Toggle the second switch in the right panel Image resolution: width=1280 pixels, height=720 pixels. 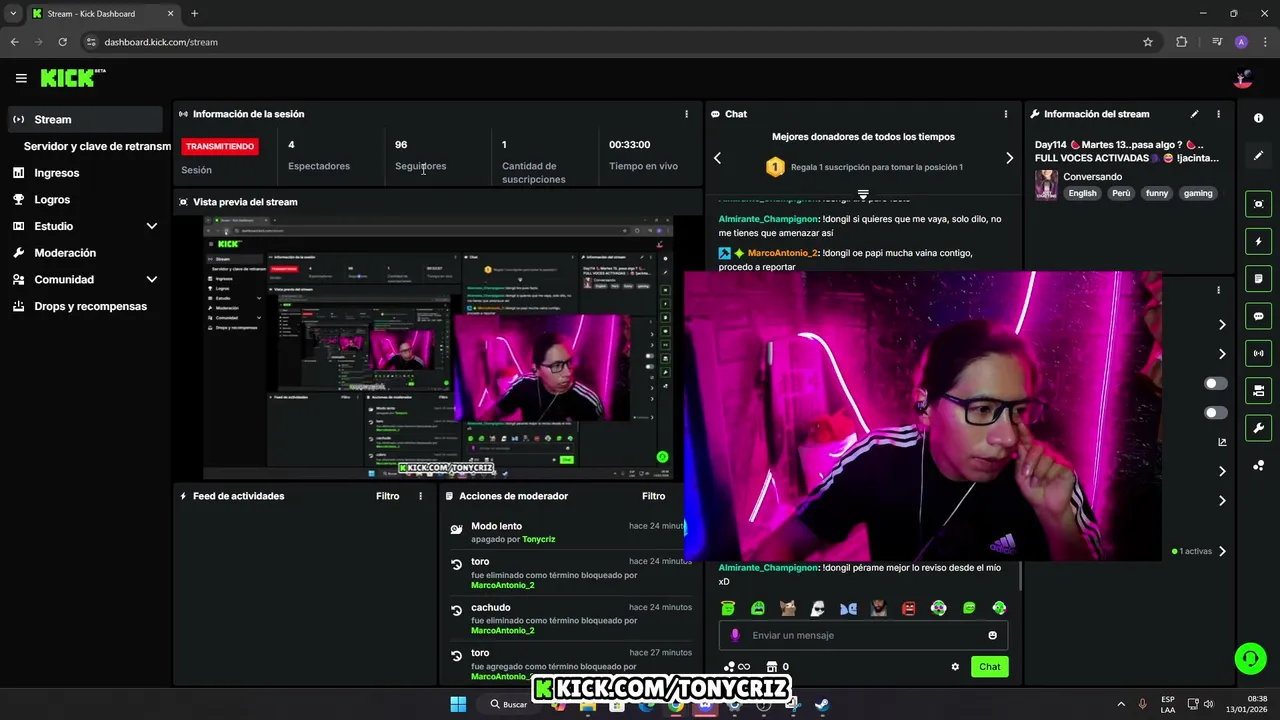click(1216, 412)
